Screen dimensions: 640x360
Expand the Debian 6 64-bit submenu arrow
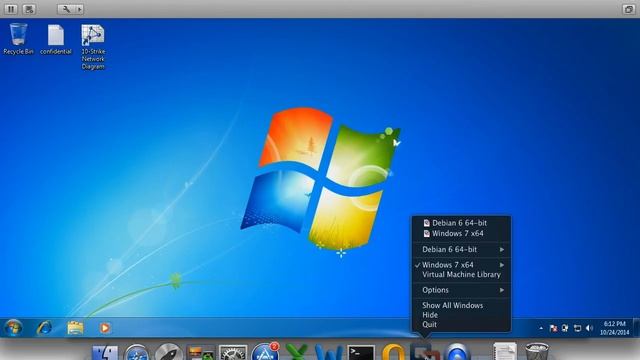(x=502, y=249)
